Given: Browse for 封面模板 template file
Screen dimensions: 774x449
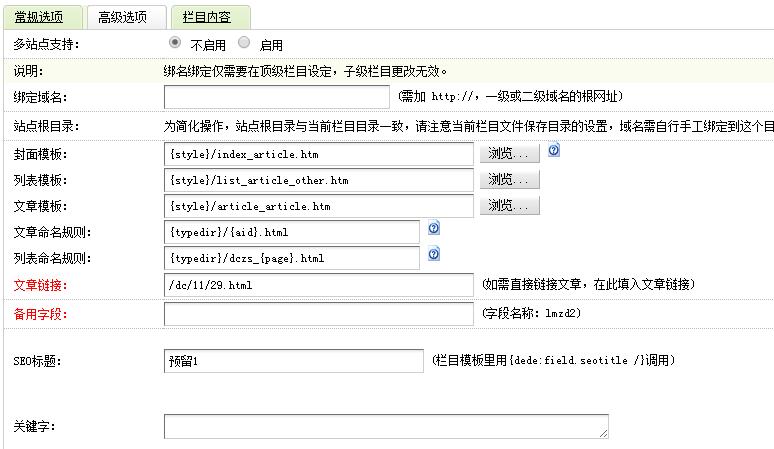Looking at the screenshot, I should coord(509,153).
